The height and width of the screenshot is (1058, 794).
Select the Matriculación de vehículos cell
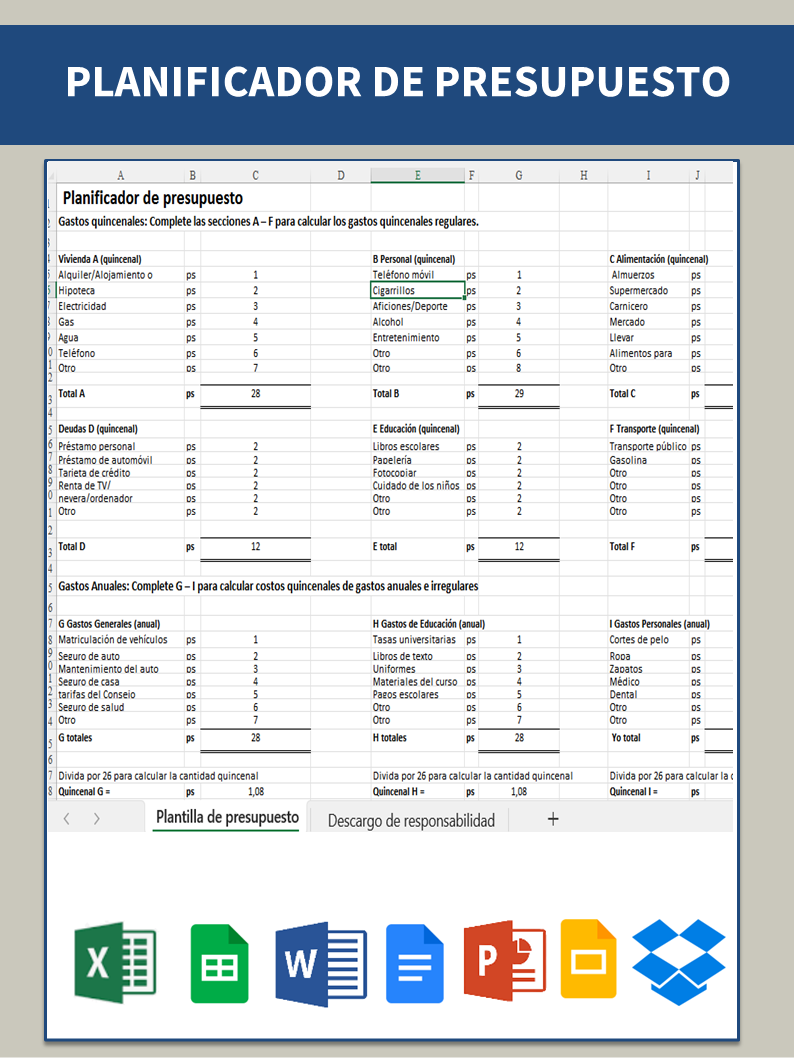120,640
